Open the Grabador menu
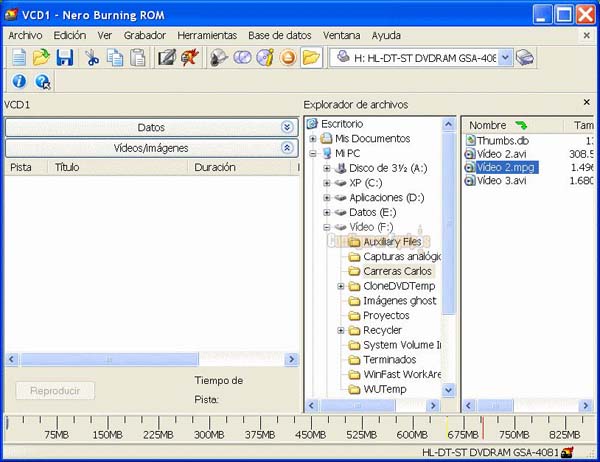Image resolution: width=600 pixels, height=462 pixels. click(x=145, y=35)
